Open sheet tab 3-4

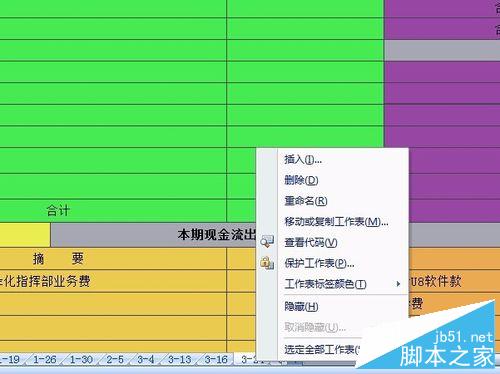[146, 360]
